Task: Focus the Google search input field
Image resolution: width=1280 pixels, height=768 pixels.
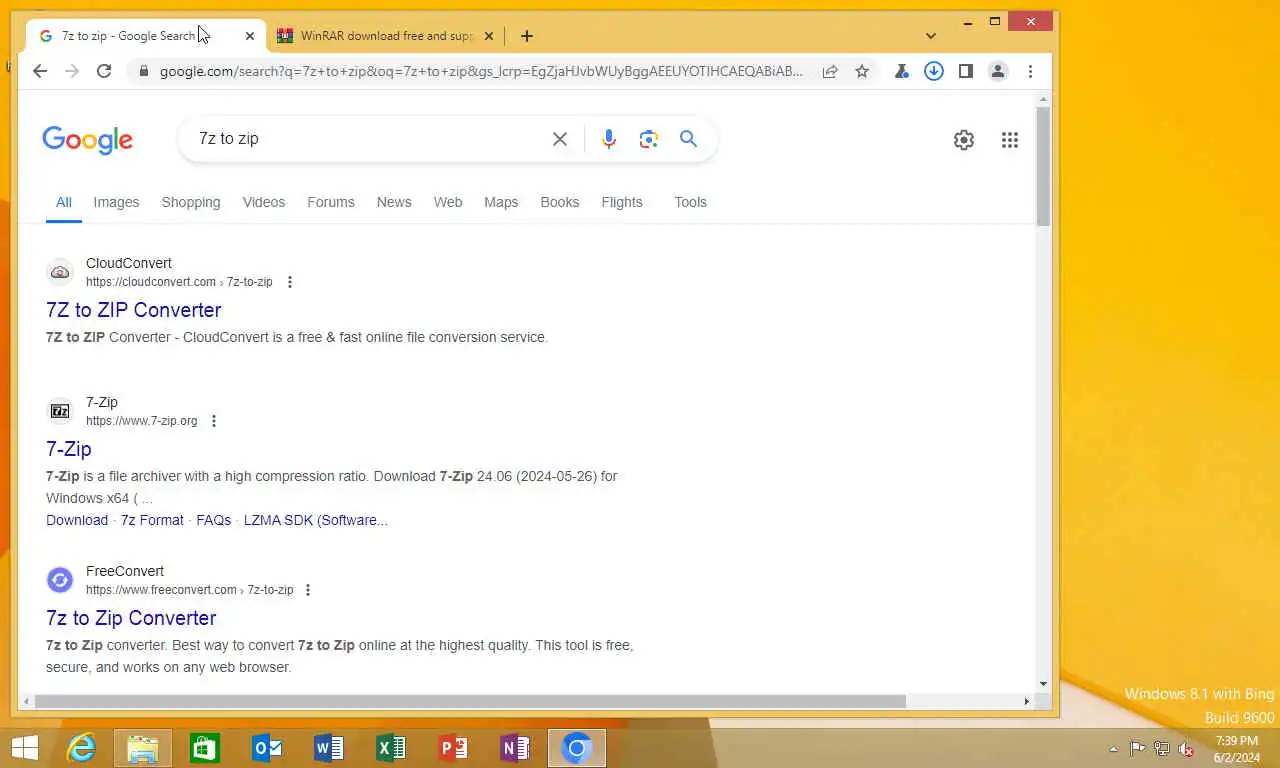Action: point(370,139)
